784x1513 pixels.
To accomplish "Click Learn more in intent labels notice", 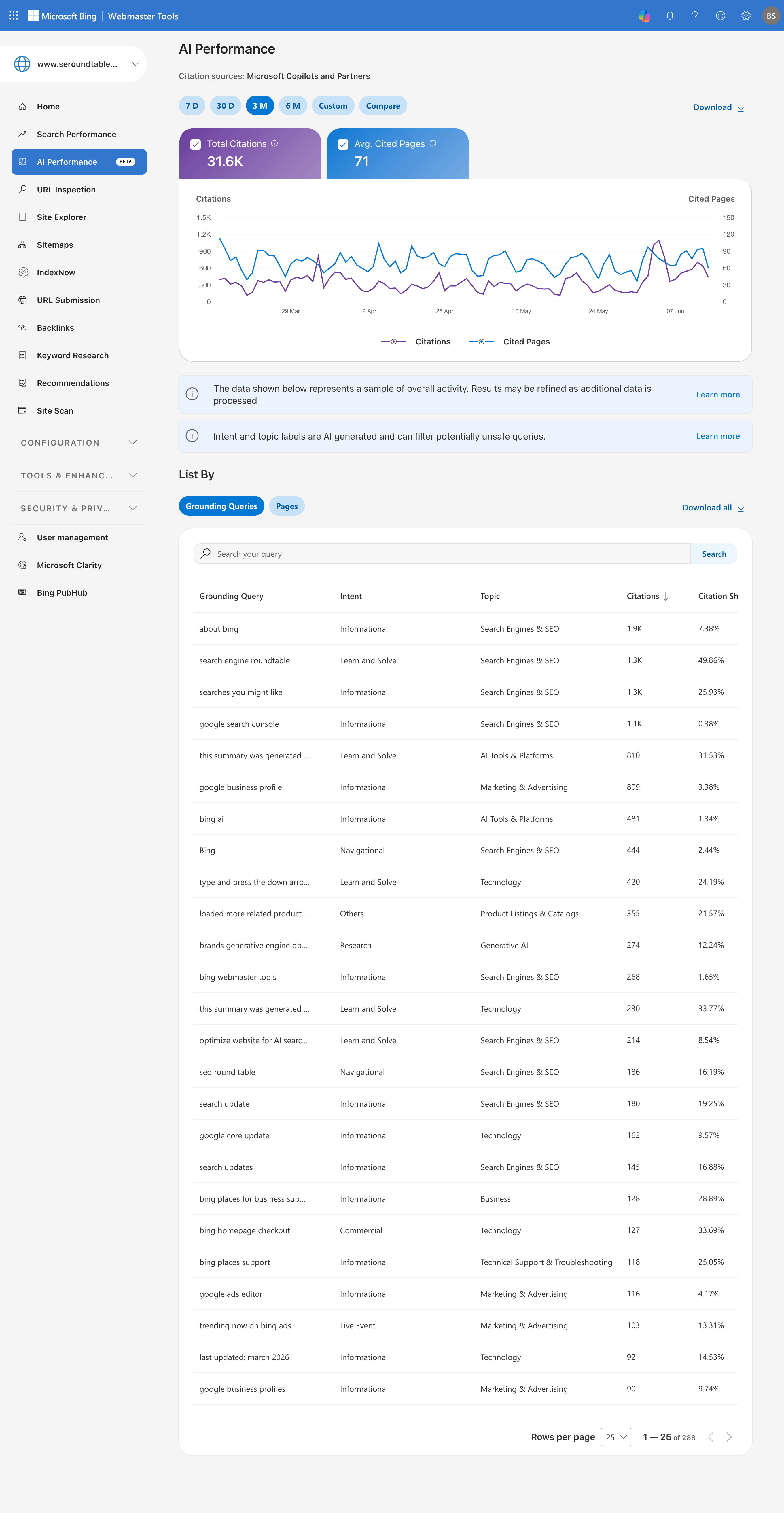I will (x=718, y=436).
